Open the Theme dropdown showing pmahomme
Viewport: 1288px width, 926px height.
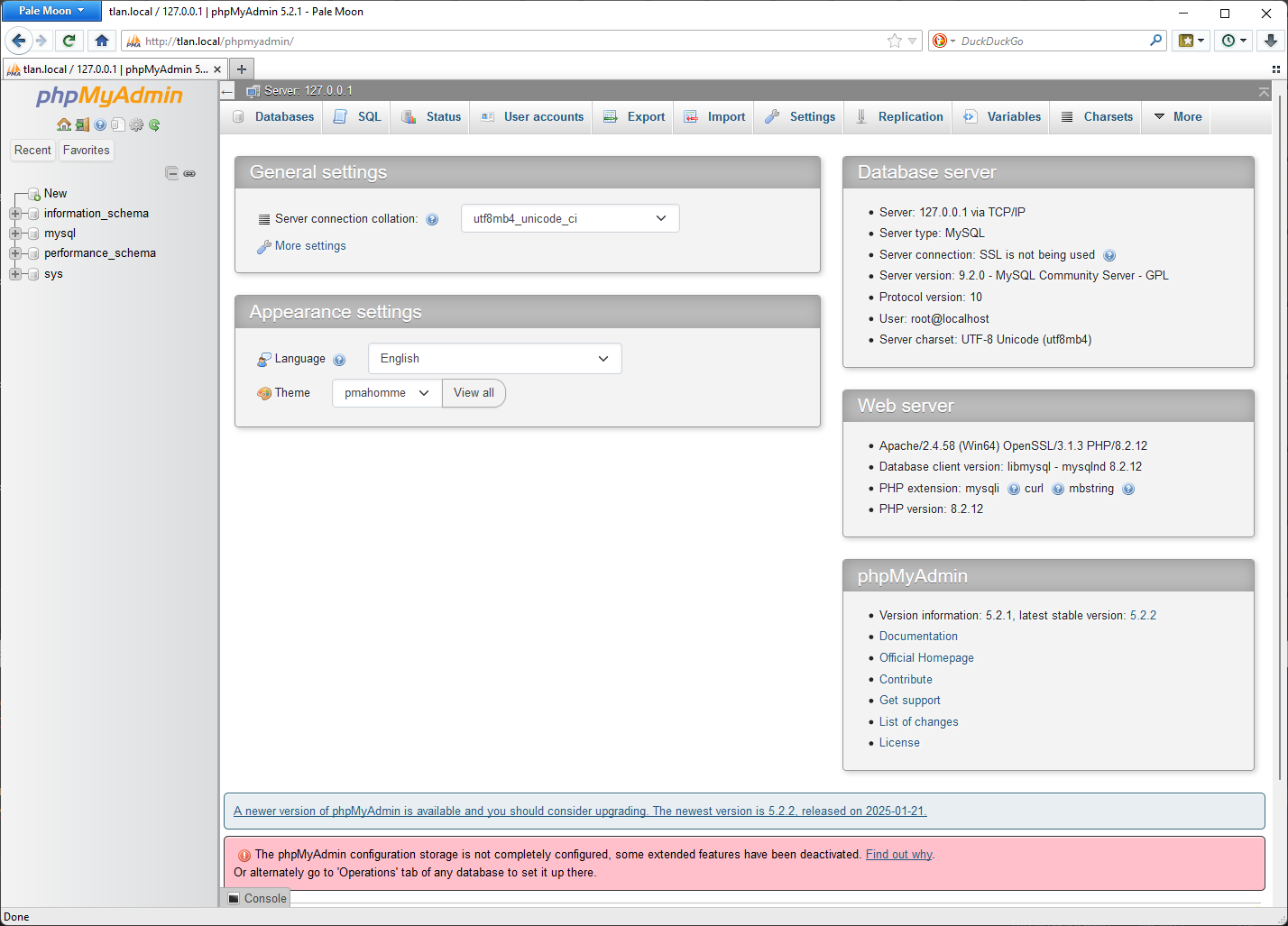[387, 393]
